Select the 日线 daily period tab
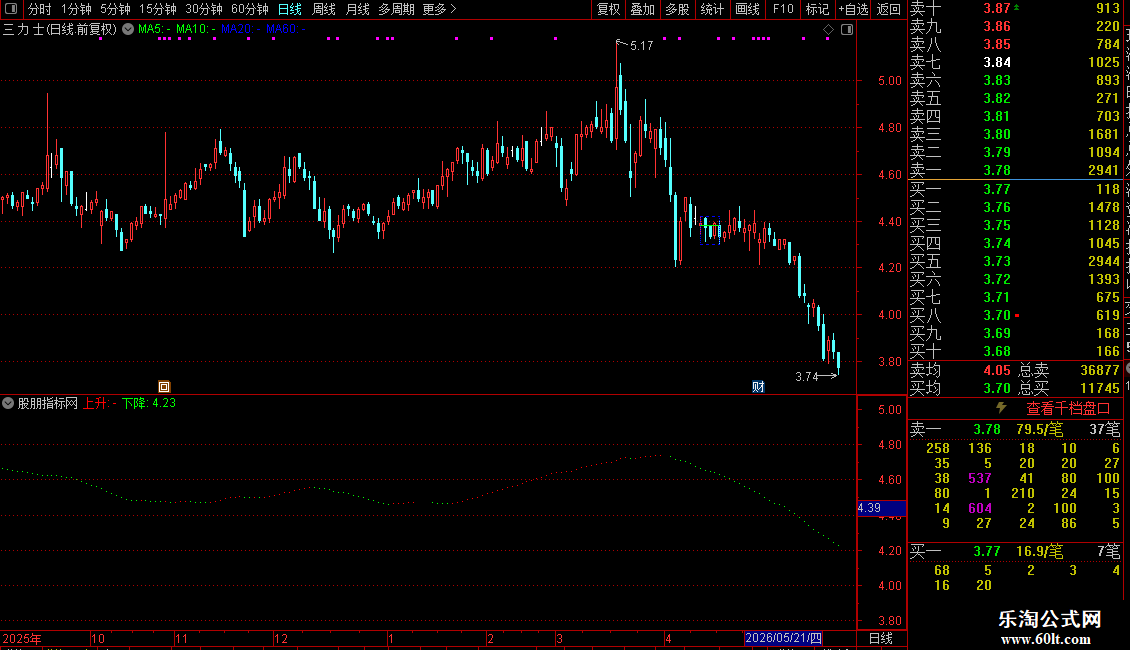Screen dimensions: 1130x650 click(x=290, y=9)
